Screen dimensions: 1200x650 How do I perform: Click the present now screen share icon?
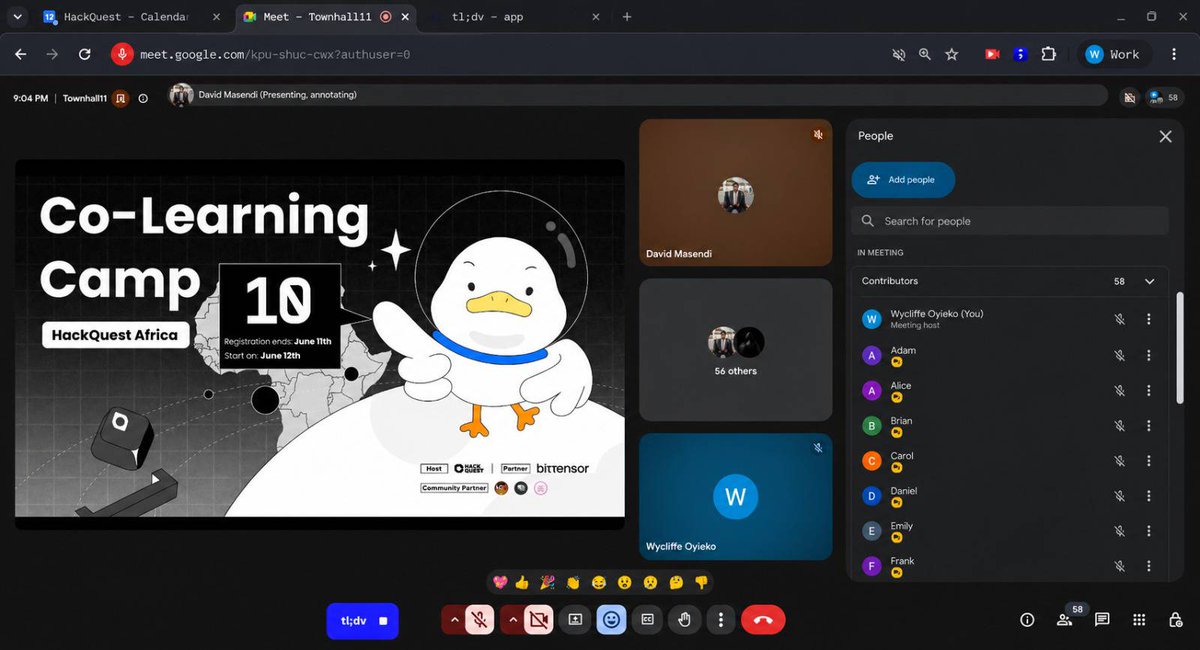[575, 620]
